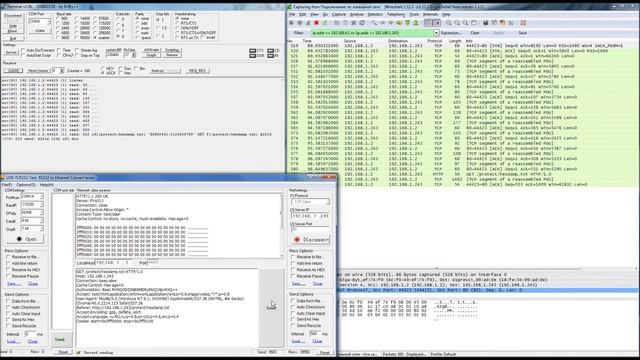Viewport: 640px width, 360px height.
Task: Open Wireshark Telephony menu
Action: click(x=396, y=14)
